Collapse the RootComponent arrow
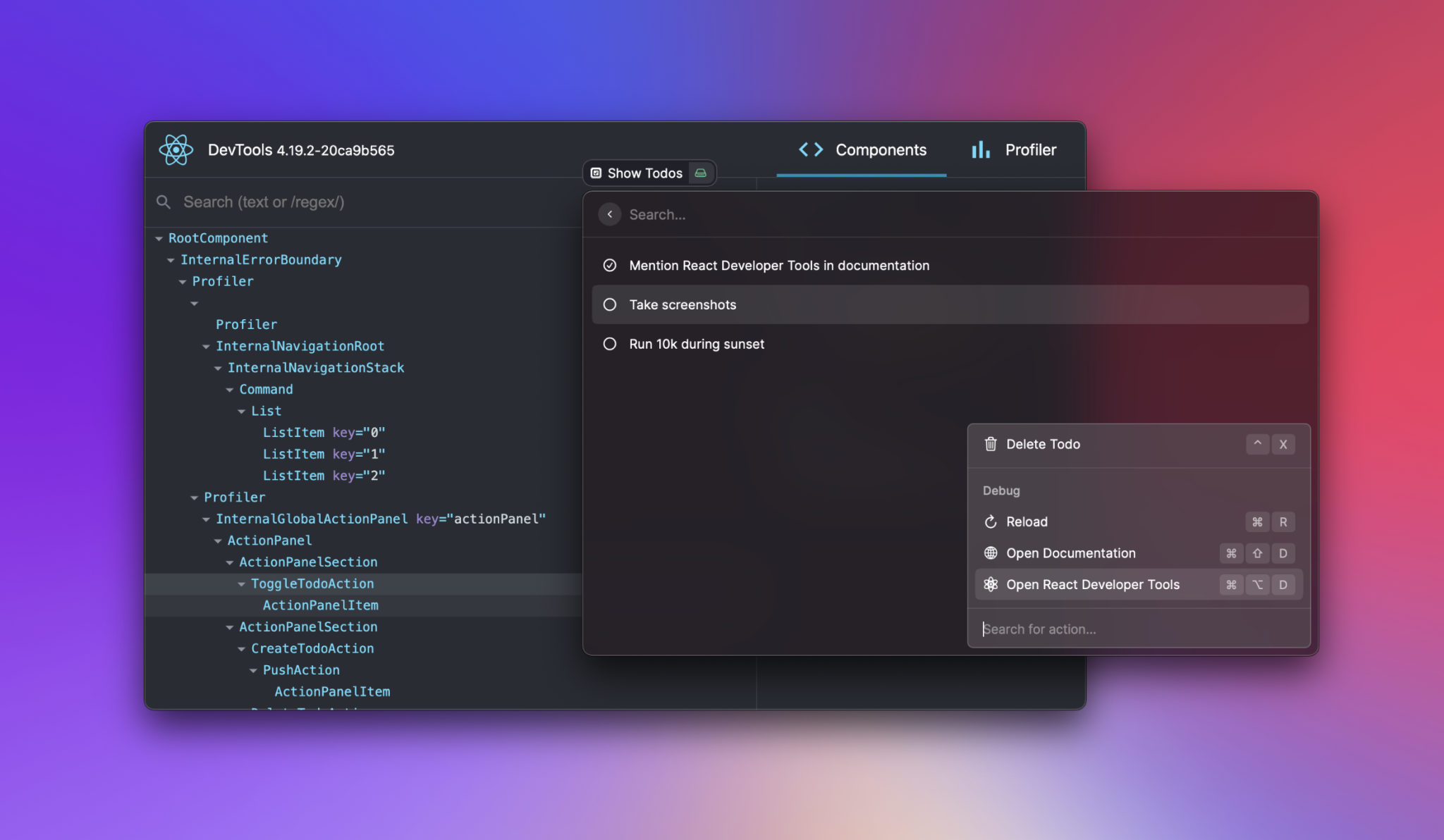1444x840 pixels. pos(159,239)
